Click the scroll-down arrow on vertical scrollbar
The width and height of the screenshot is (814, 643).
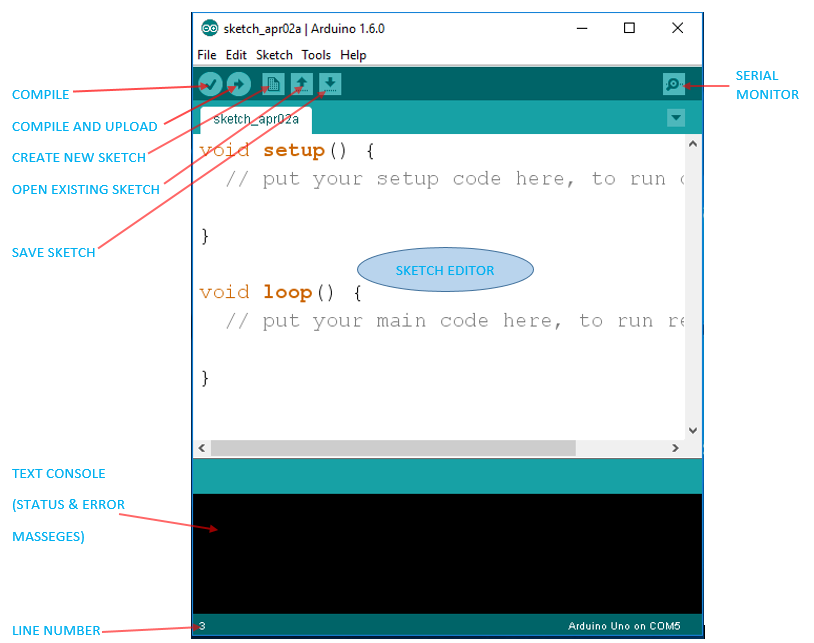coord(692,431)
